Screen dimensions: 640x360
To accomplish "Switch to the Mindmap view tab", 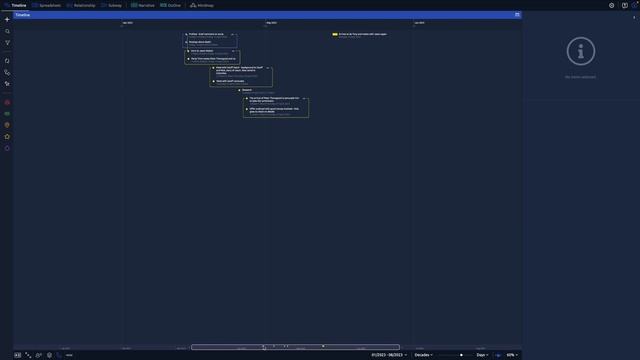I will pos(202,5).
